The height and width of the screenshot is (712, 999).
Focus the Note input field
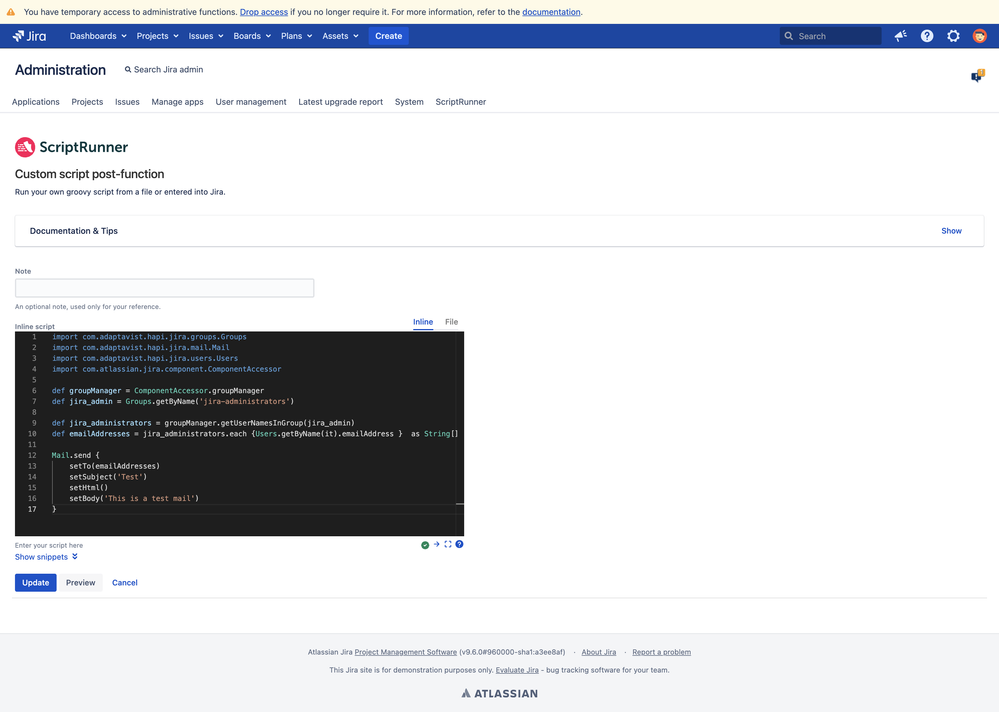click(164, 288)
